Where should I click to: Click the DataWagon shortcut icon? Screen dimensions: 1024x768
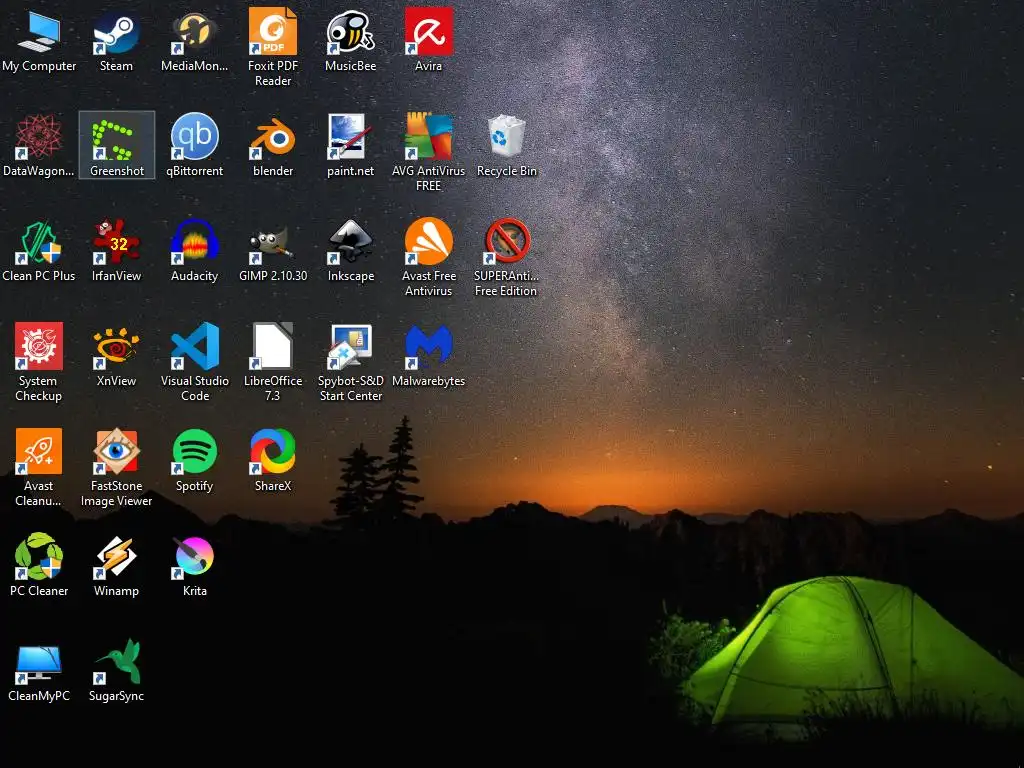click(39, 136)
